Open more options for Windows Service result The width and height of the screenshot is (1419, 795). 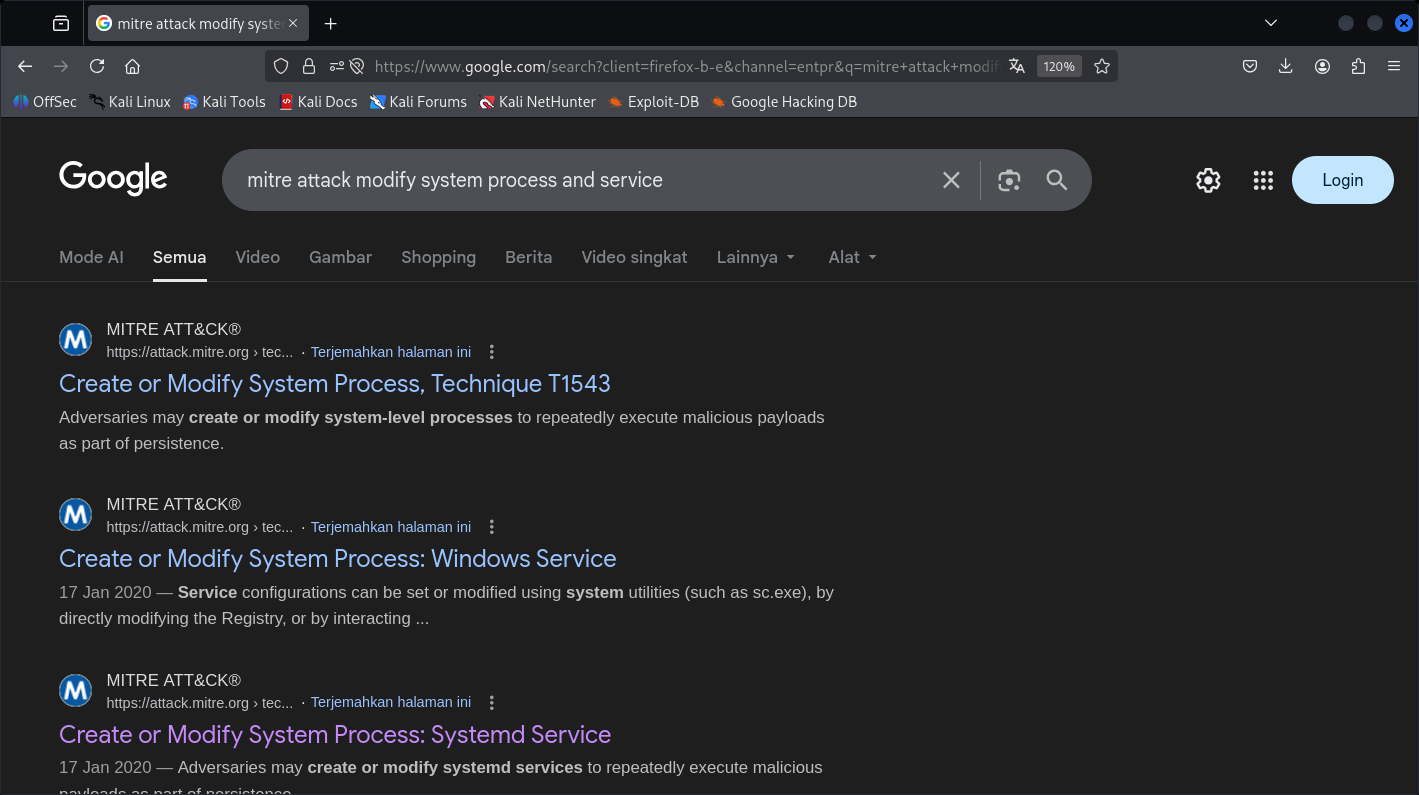point(491,527)
